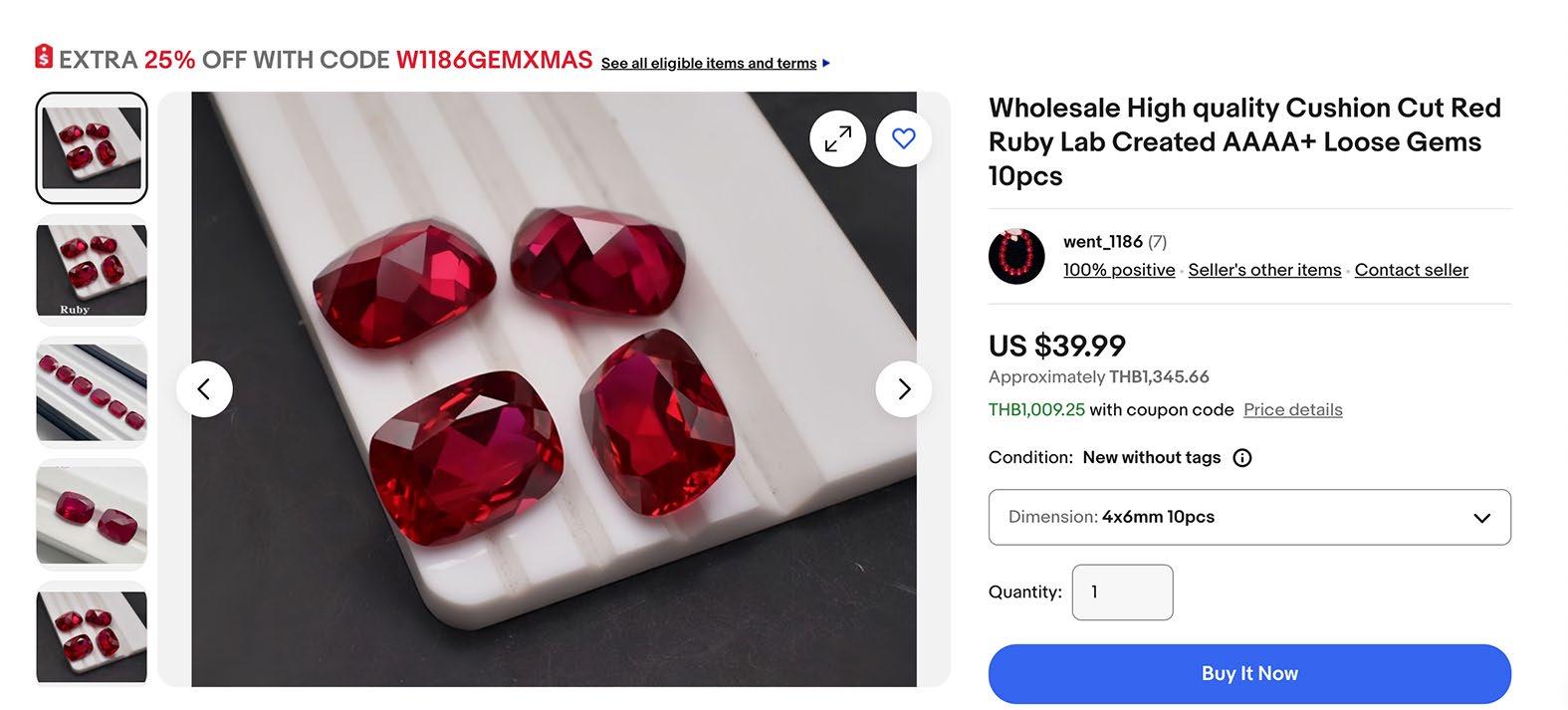Add item to watchlist with heart icon
This screenshot has width=1568, height=710.
903,138
